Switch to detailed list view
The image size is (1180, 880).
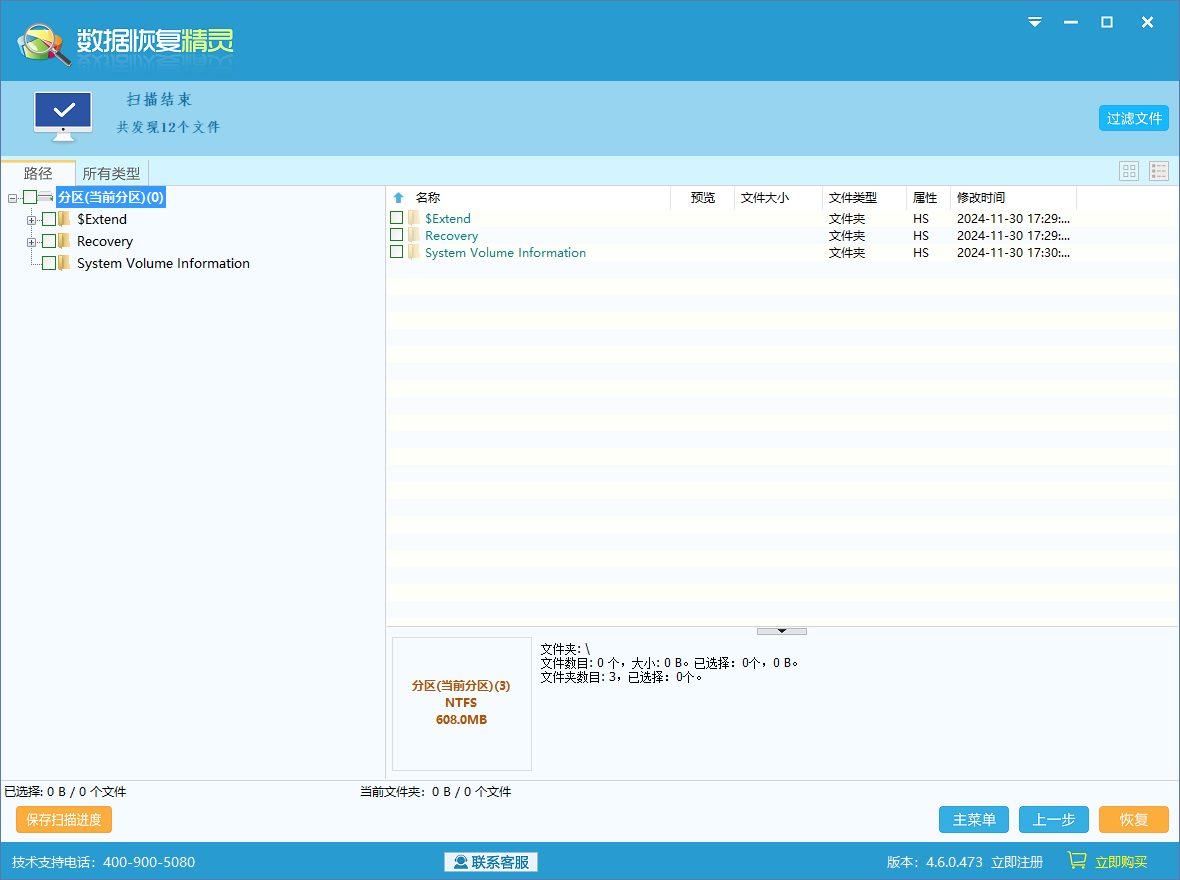click(x=1159, y=171)
